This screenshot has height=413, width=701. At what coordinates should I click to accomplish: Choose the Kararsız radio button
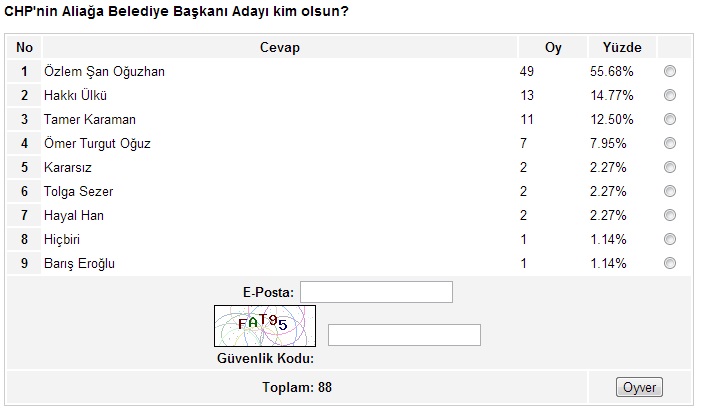point(670,167)
